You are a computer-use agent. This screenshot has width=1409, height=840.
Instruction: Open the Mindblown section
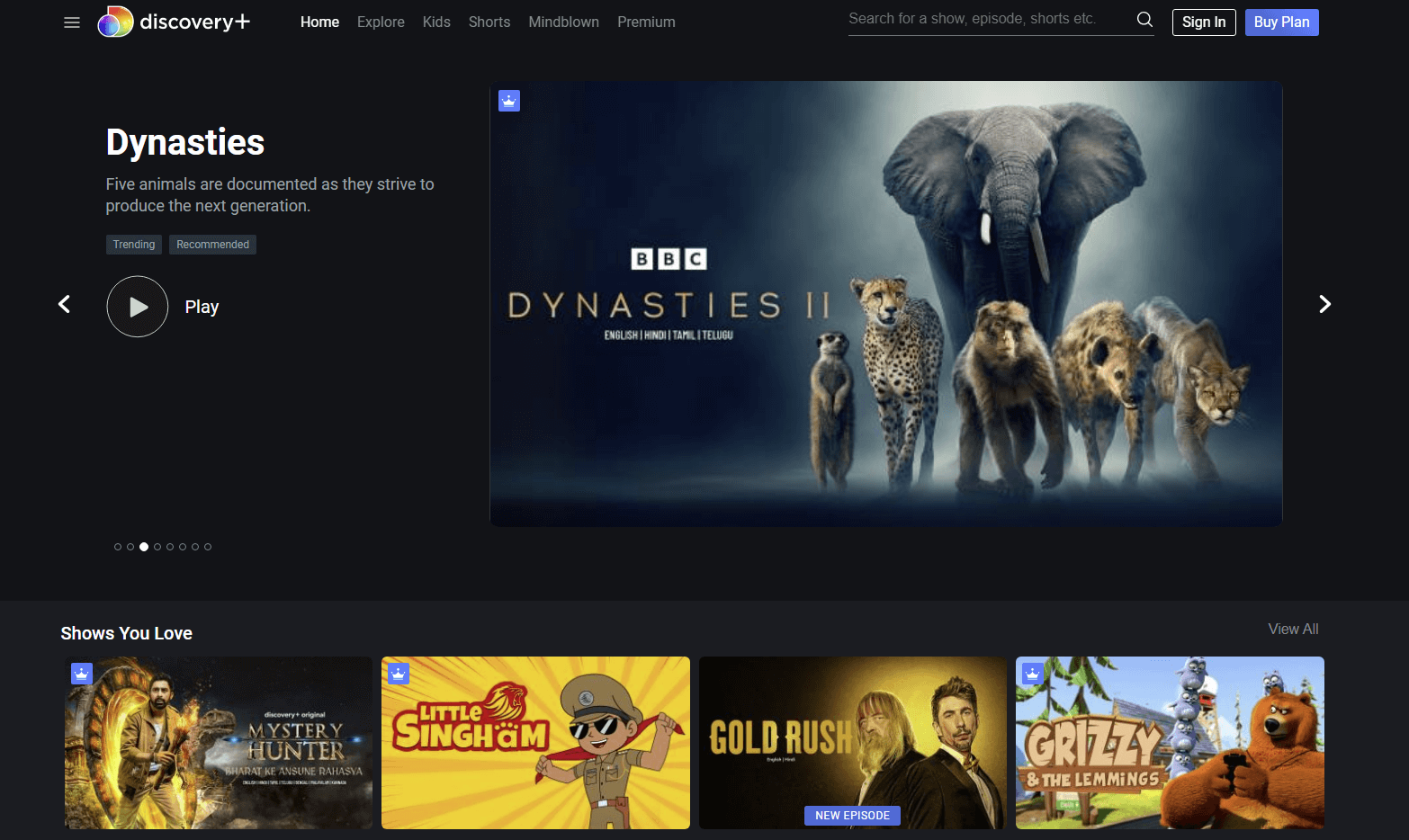coord(564,22)
